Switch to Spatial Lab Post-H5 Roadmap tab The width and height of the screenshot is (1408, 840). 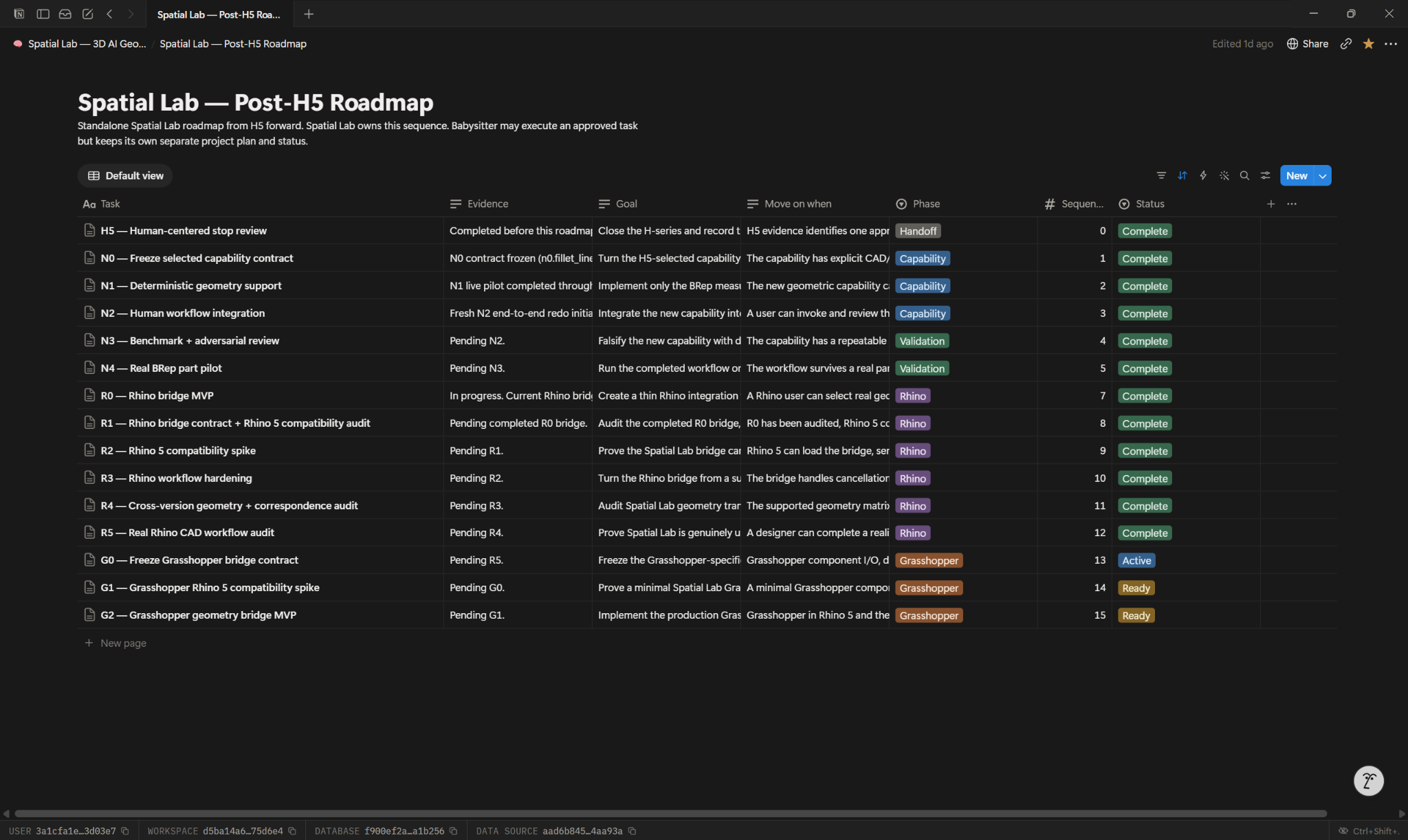tap(219, 14)
